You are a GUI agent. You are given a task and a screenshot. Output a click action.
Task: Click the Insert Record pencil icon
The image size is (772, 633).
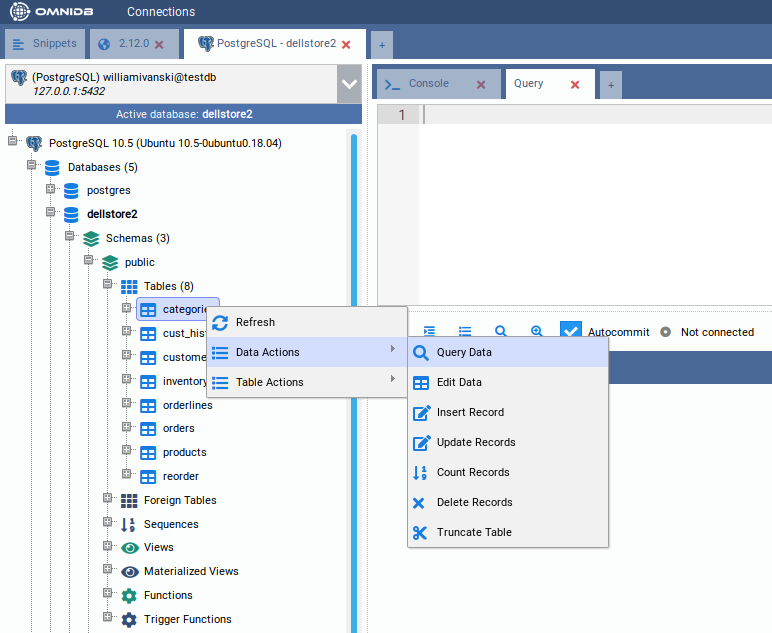(x=421, y=413)
